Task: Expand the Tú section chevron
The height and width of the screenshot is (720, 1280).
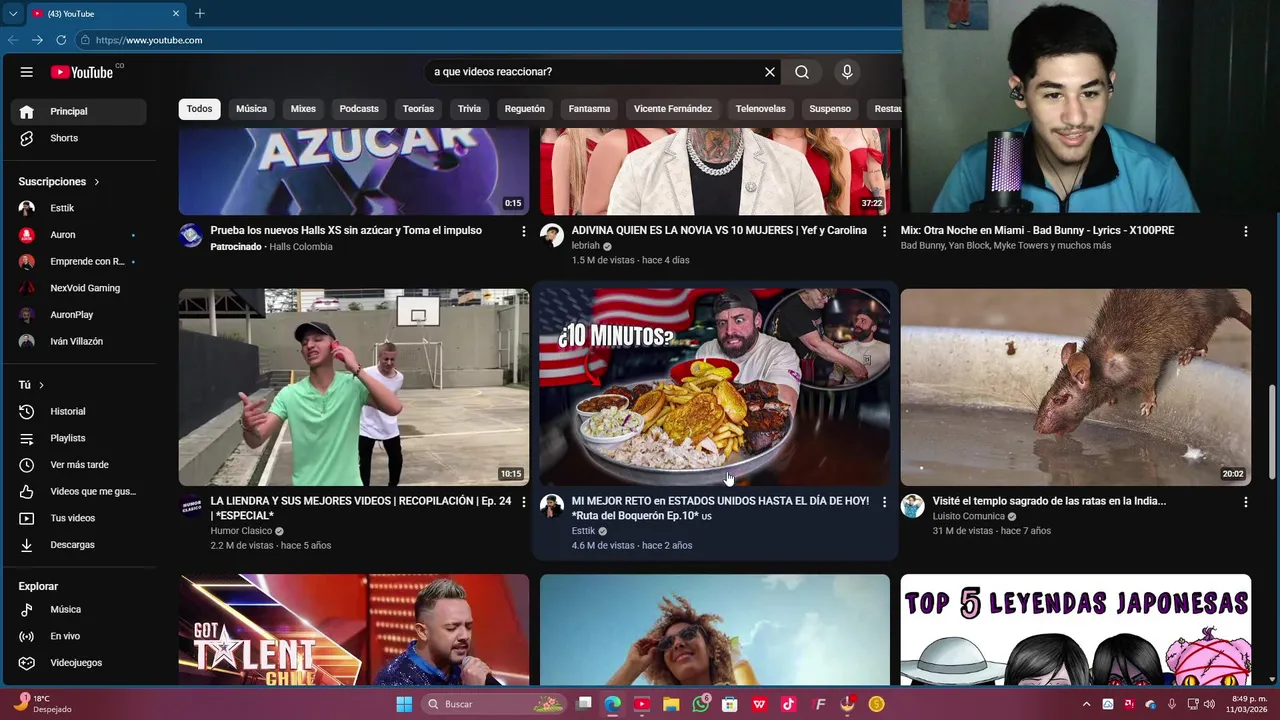Action: pyautogui.click(x=41, y=385)
